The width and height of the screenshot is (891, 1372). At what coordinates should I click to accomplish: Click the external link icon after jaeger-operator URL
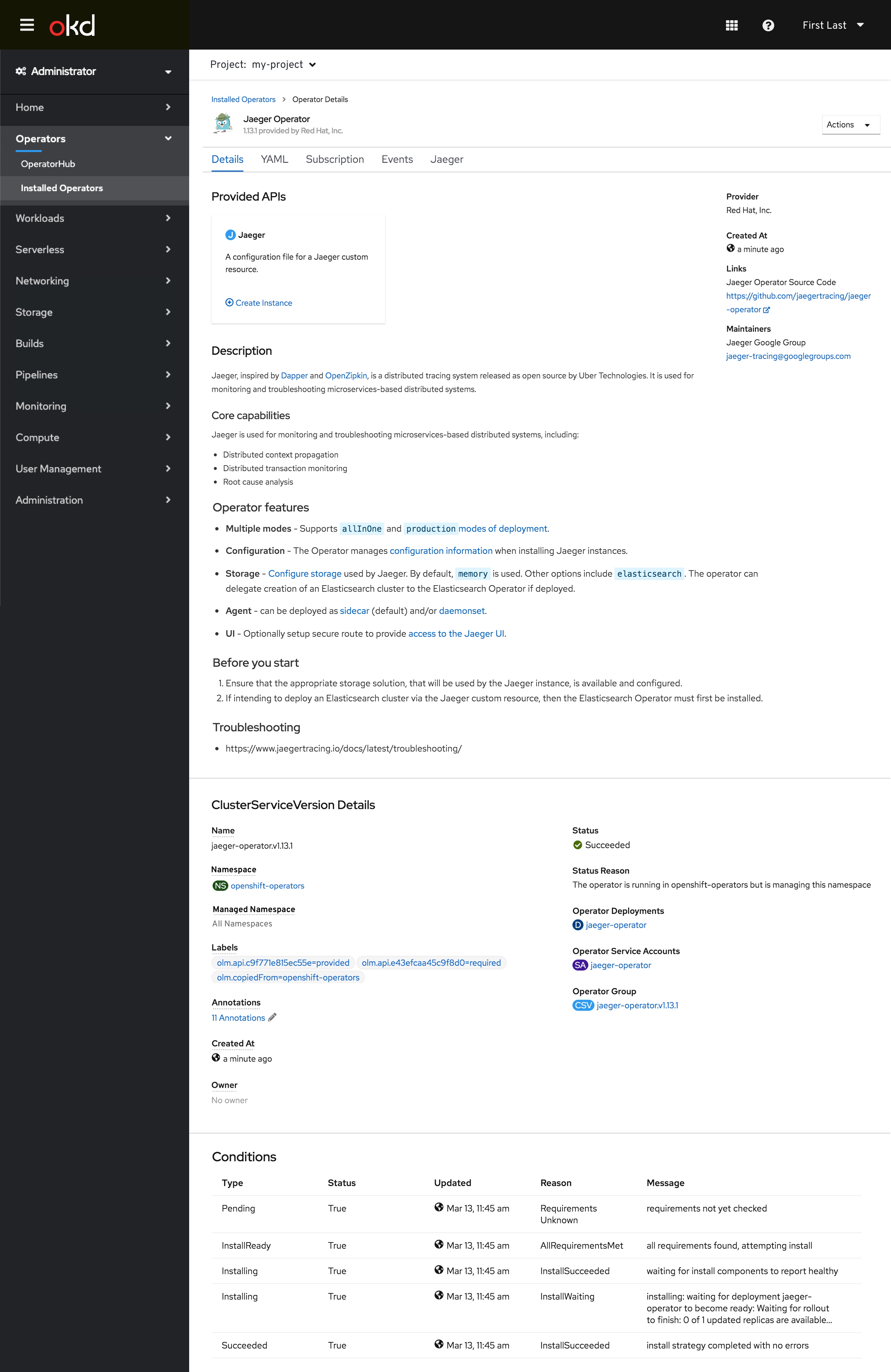766,310
